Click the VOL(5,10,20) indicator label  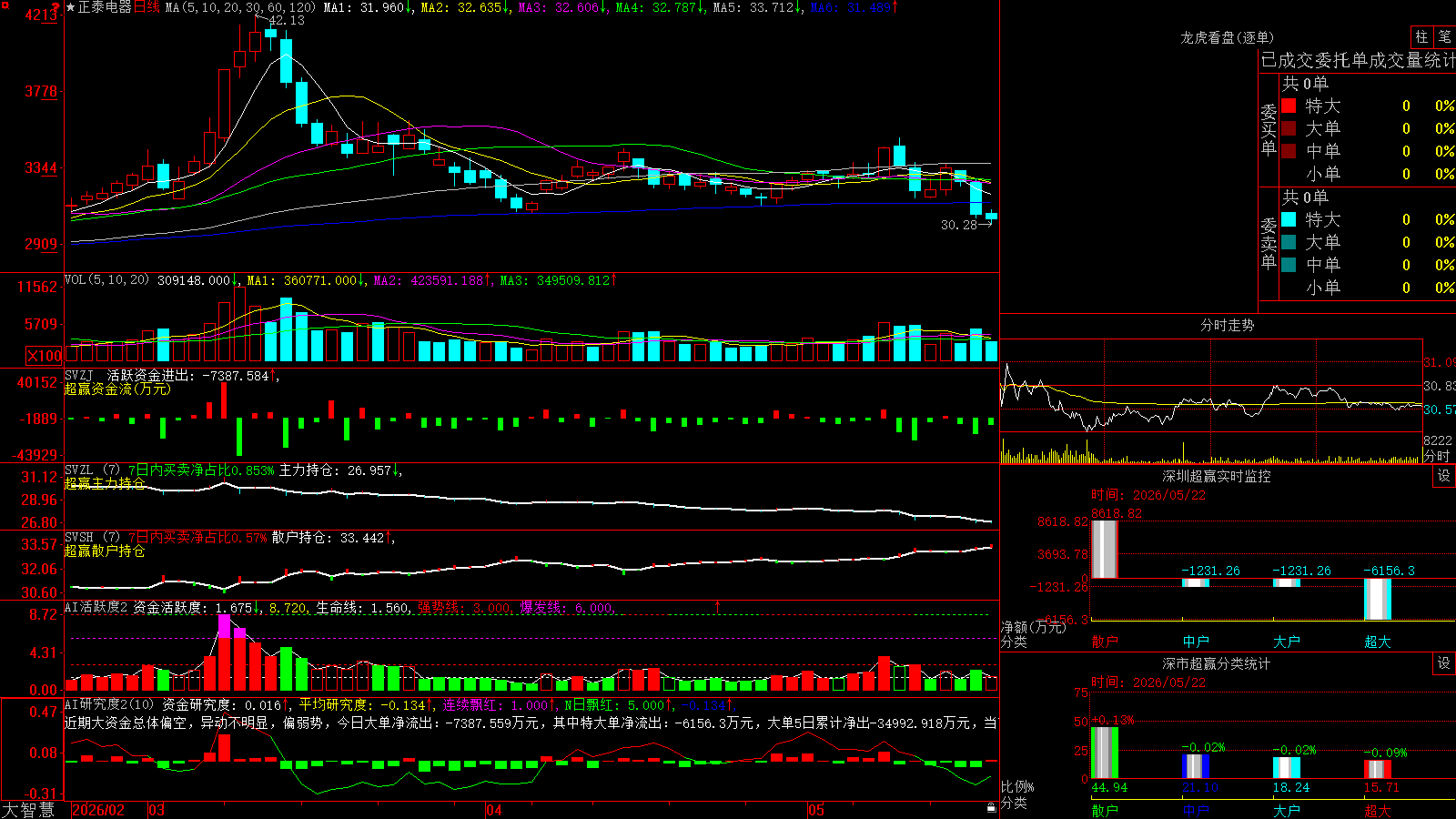(106, 280)
